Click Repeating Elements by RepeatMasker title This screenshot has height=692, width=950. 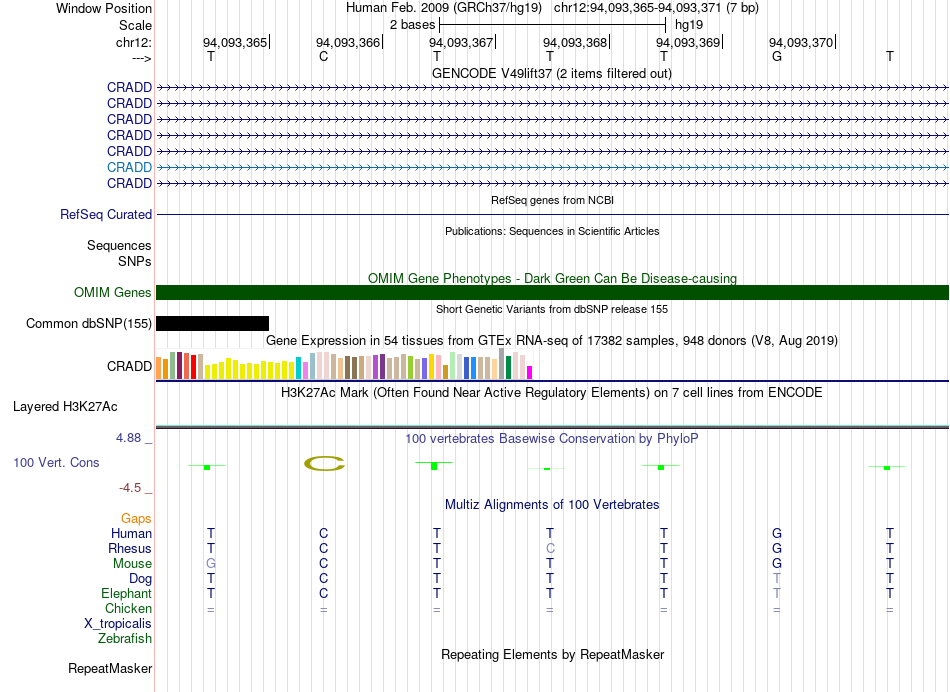[552, 654]
